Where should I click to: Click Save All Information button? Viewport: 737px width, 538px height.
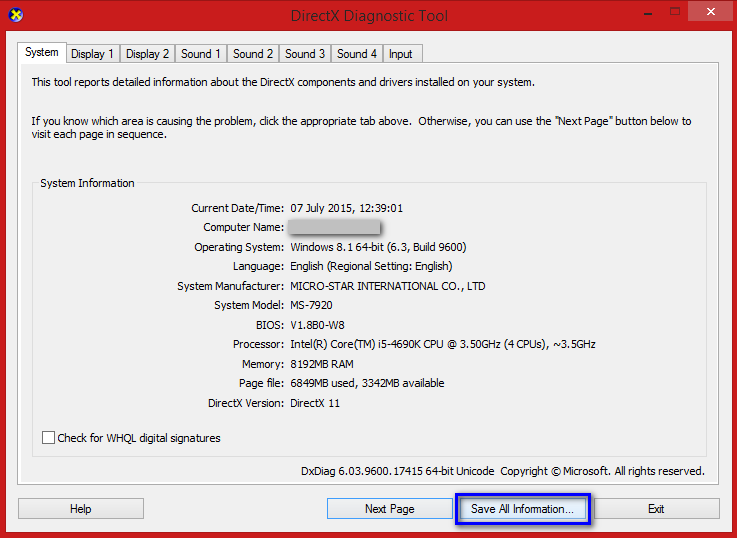[x=522, y=508]
